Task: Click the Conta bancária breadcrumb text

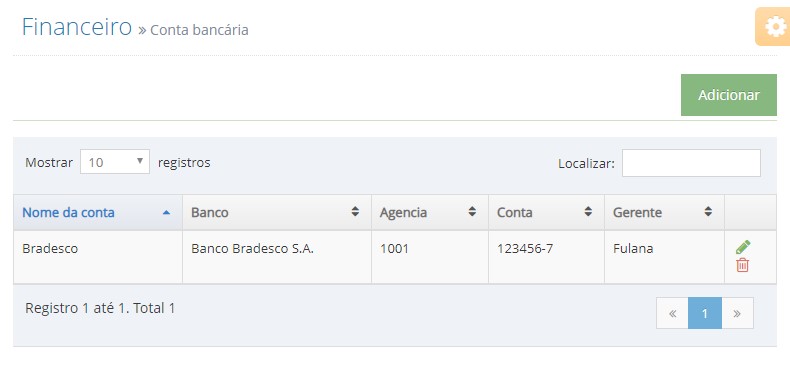Action: (x=199, y=30)
